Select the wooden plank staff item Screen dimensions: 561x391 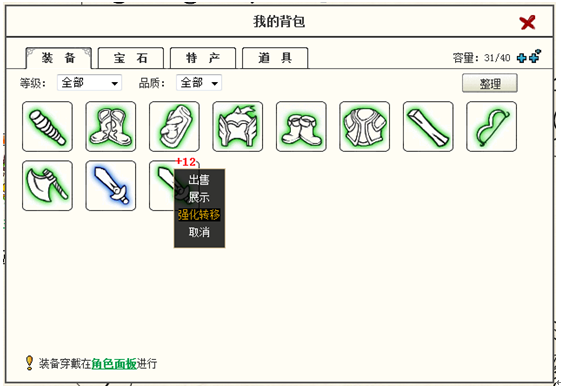(x=428, y=126)
